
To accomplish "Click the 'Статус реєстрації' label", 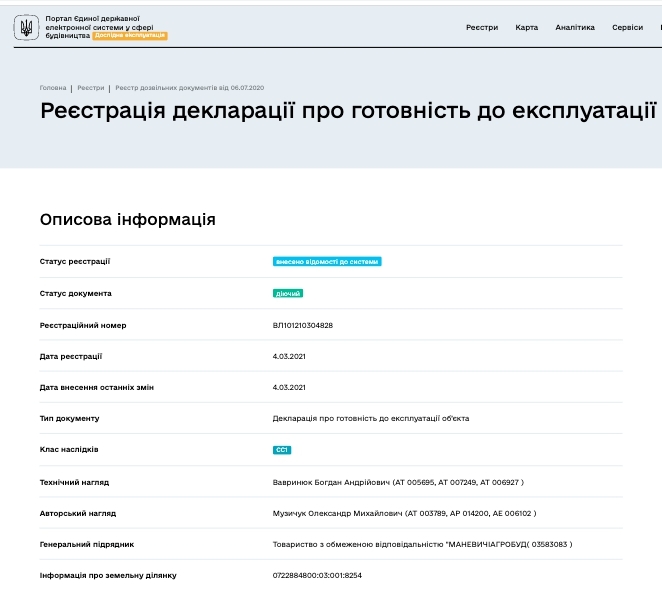I will tap(75, 261).
